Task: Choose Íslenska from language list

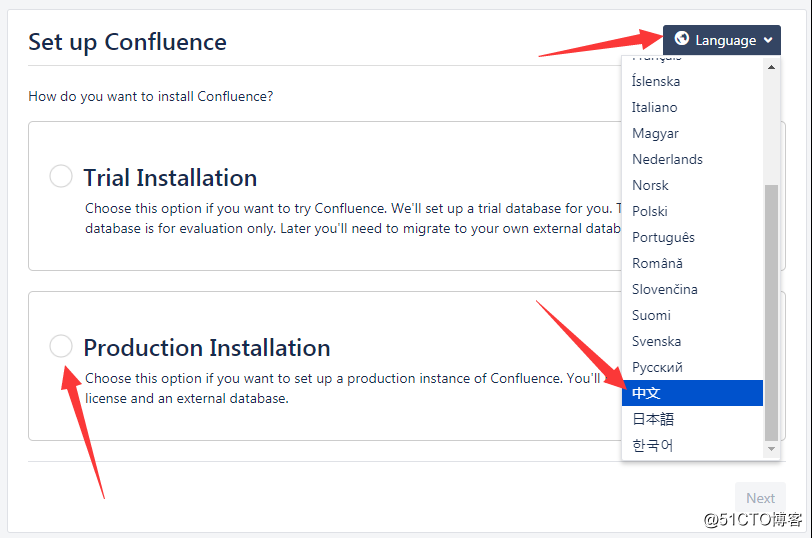Action: 692,81
